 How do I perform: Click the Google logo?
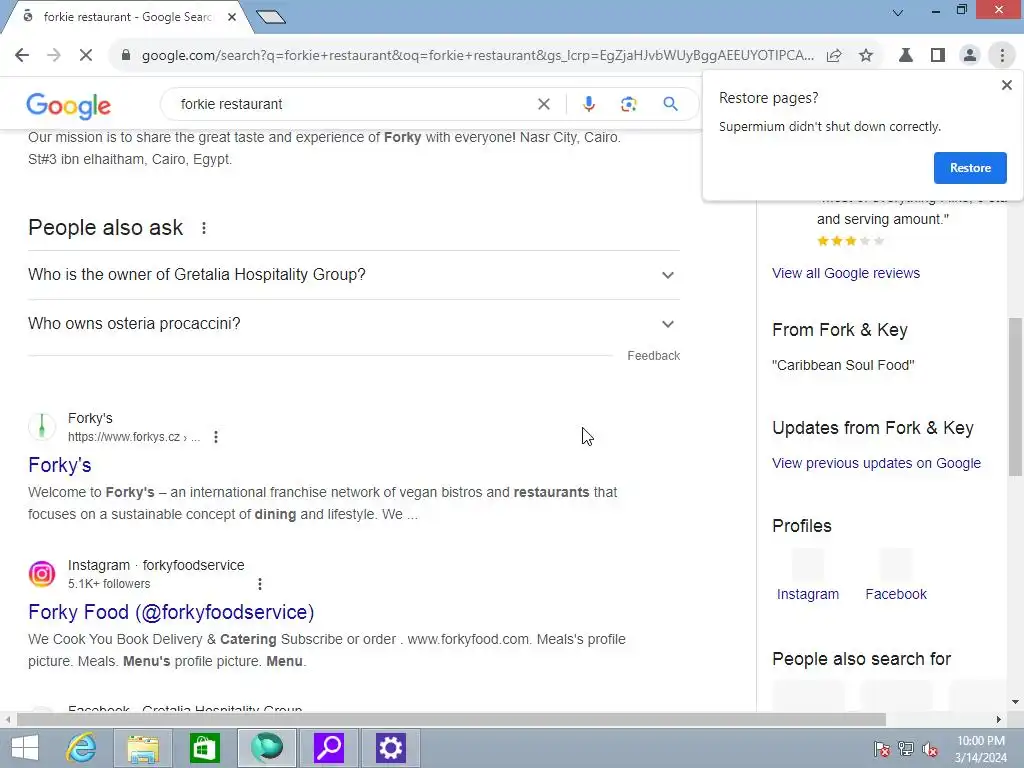click(x=69, y=105)
